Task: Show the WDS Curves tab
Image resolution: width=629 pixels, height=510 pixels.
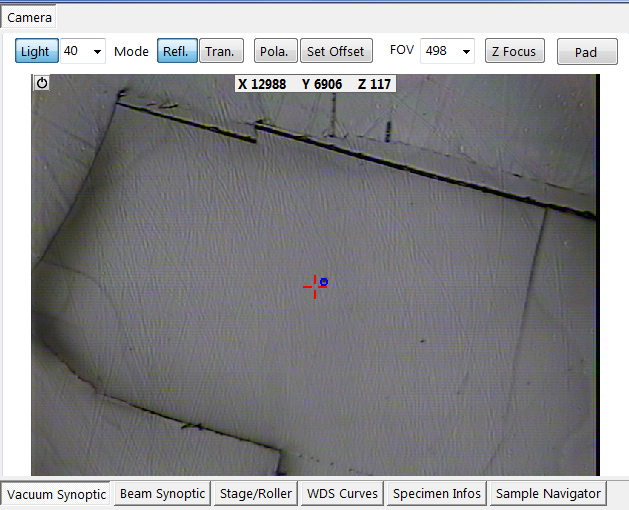Action: pos(343,494)
